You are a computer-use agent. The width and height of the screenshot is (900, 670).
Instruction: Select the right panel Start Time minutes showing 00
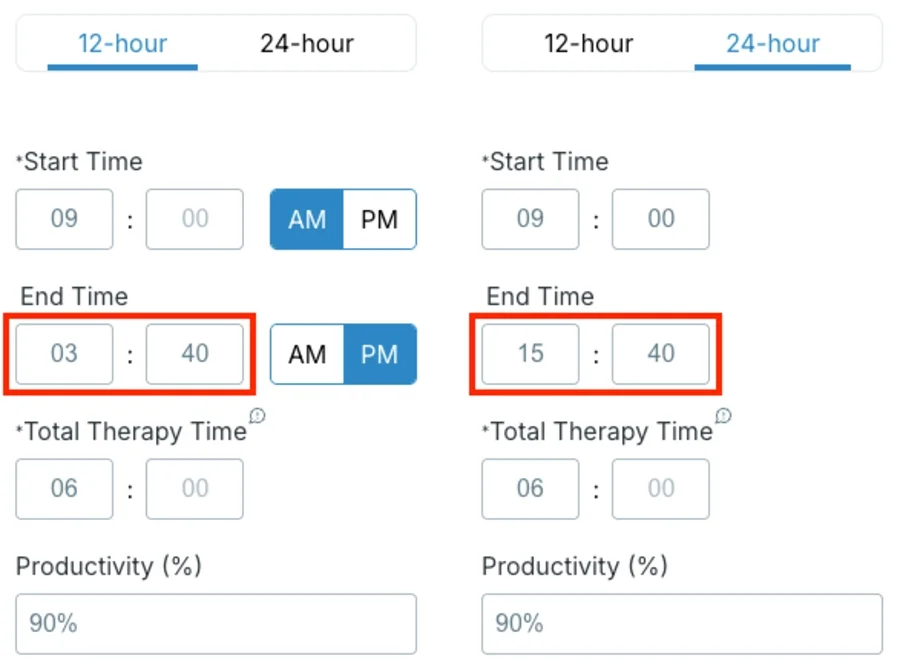tap(660, 219)
